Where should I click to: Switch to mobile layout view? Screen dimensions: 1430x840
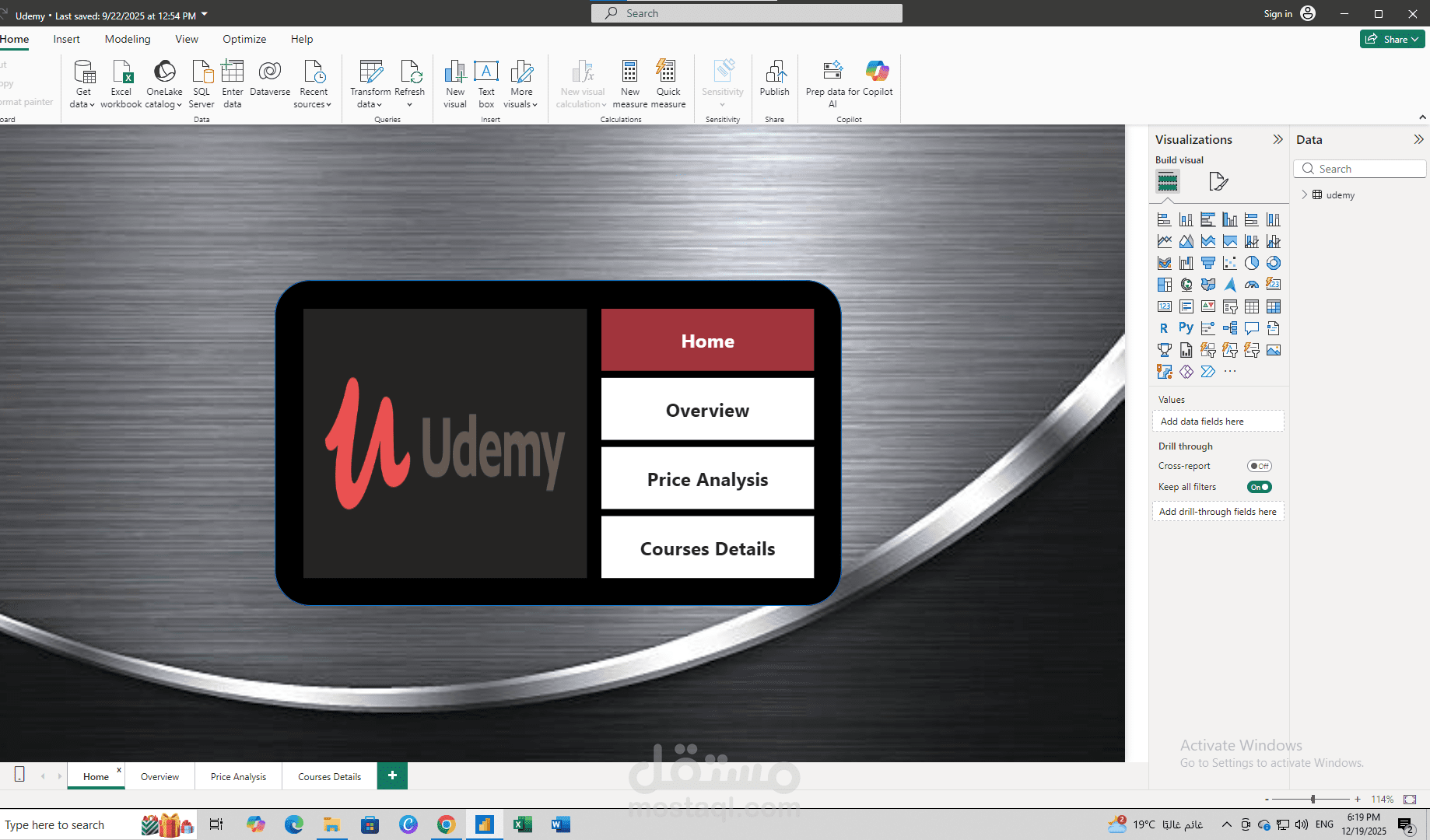click(x=19, y=775)
